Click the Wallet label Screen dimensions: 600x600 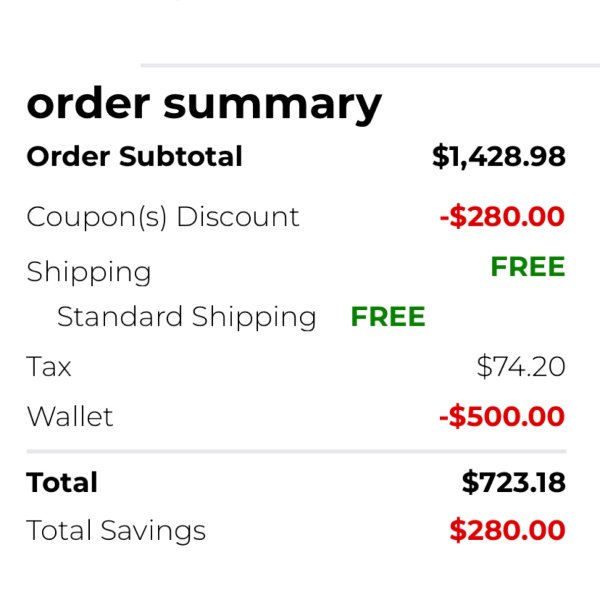point(70,416)
